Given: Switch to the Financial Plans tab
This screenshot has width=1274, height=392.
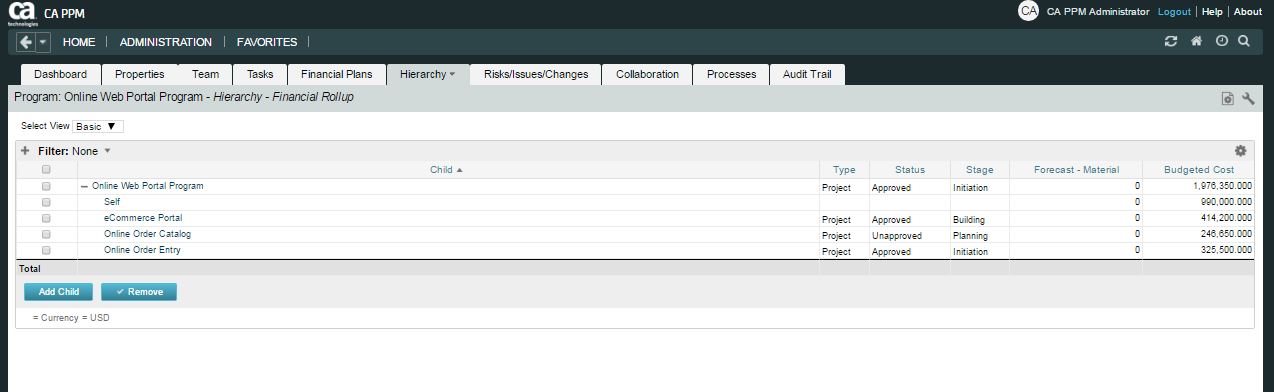Looking at the screenshot, I should (x=337, y=74).
